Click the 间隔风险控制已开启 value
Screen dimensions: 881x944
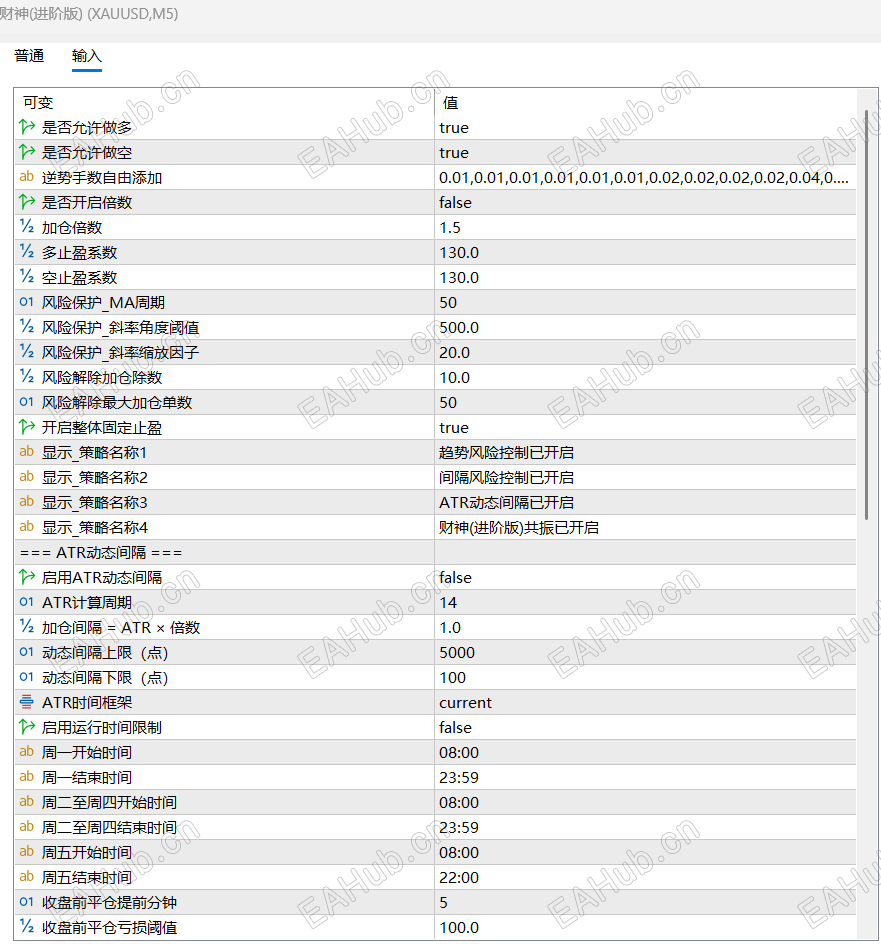506,477
